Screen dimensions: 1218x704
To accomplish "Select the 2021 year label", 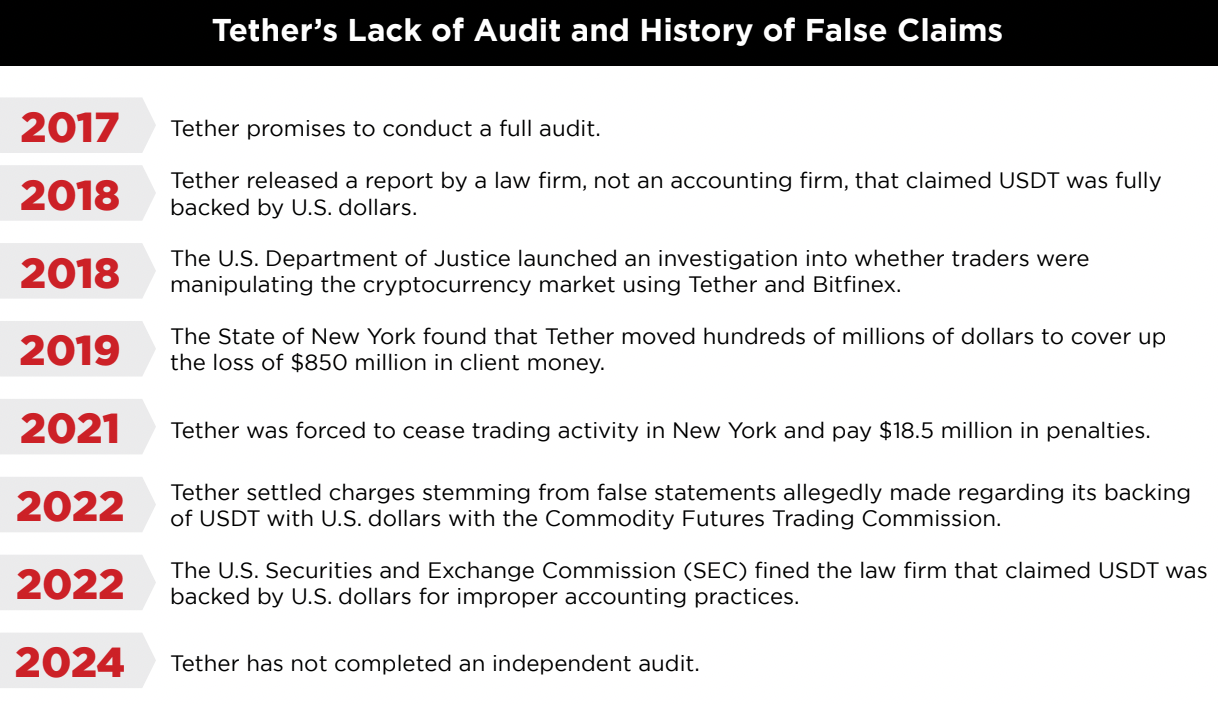I will 70,429.
